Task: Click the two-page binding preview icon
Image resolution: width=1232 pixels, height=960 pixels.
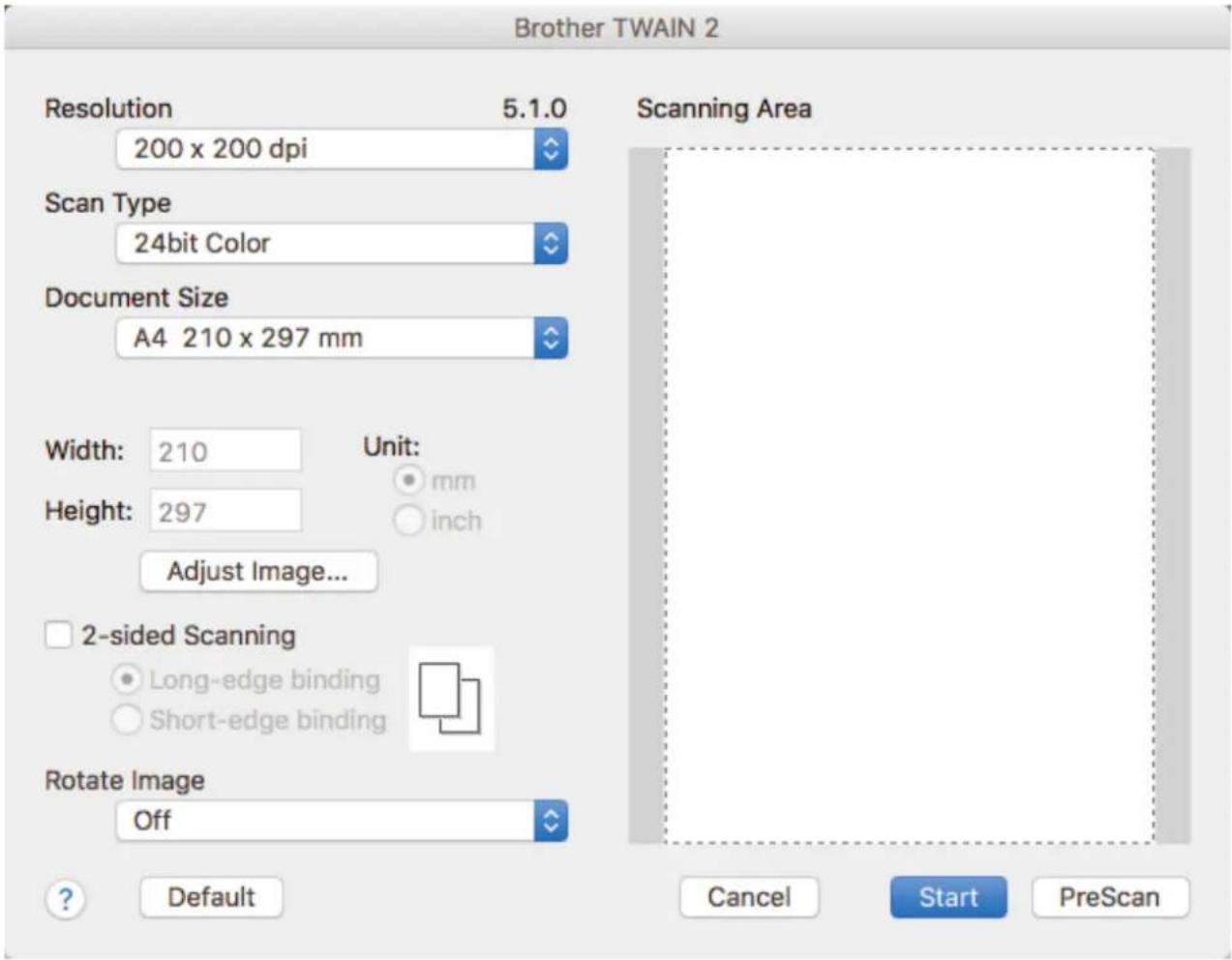Action: [x=450, y=699]
